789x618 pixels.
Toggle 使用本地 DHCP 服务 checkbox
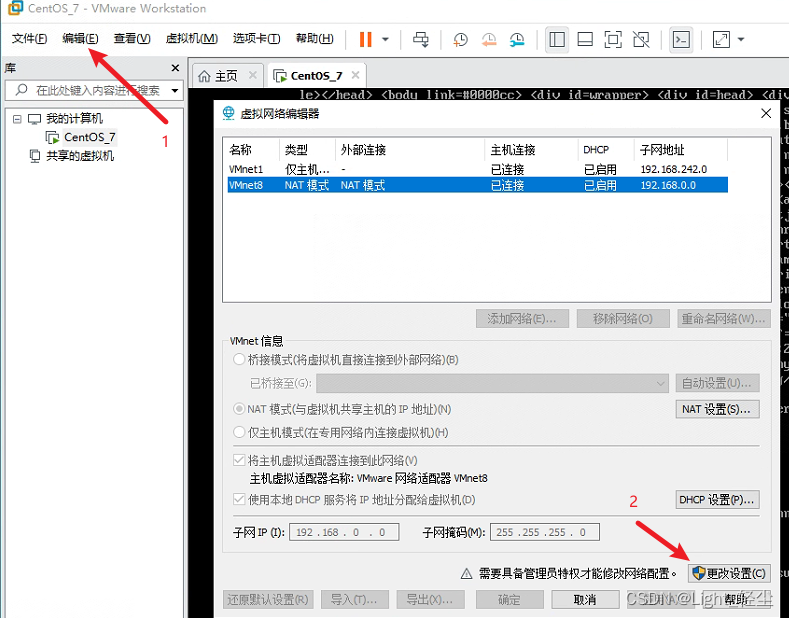point(239,500)
